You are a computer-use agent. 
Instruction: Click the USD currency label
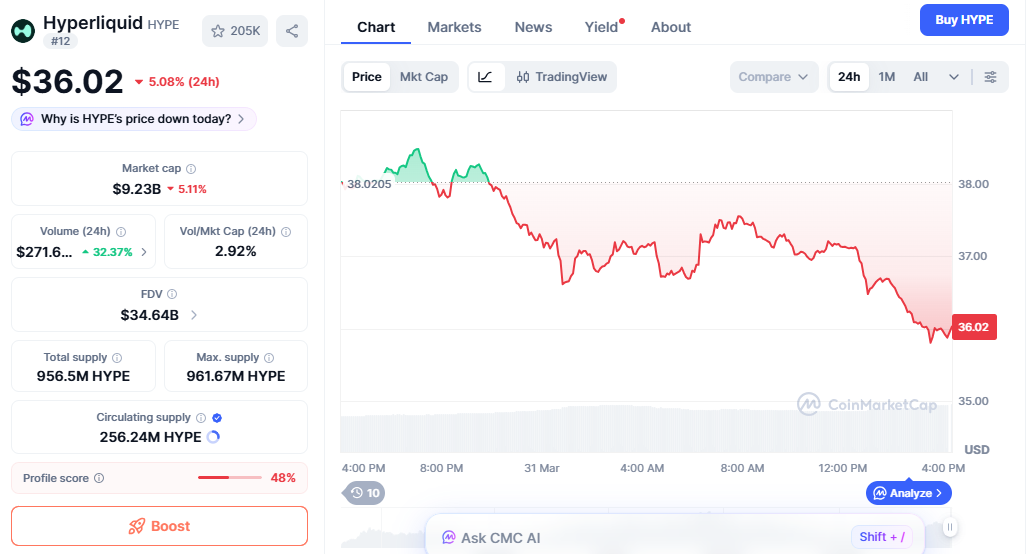point(976,450)
